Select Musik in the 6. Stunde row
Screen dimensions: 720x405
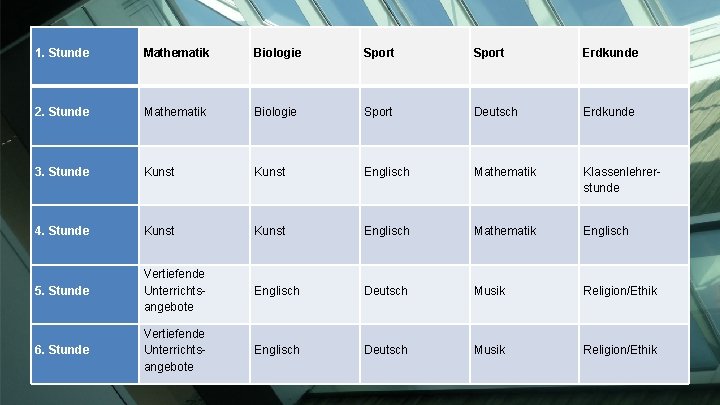click(x=490, y=350)
